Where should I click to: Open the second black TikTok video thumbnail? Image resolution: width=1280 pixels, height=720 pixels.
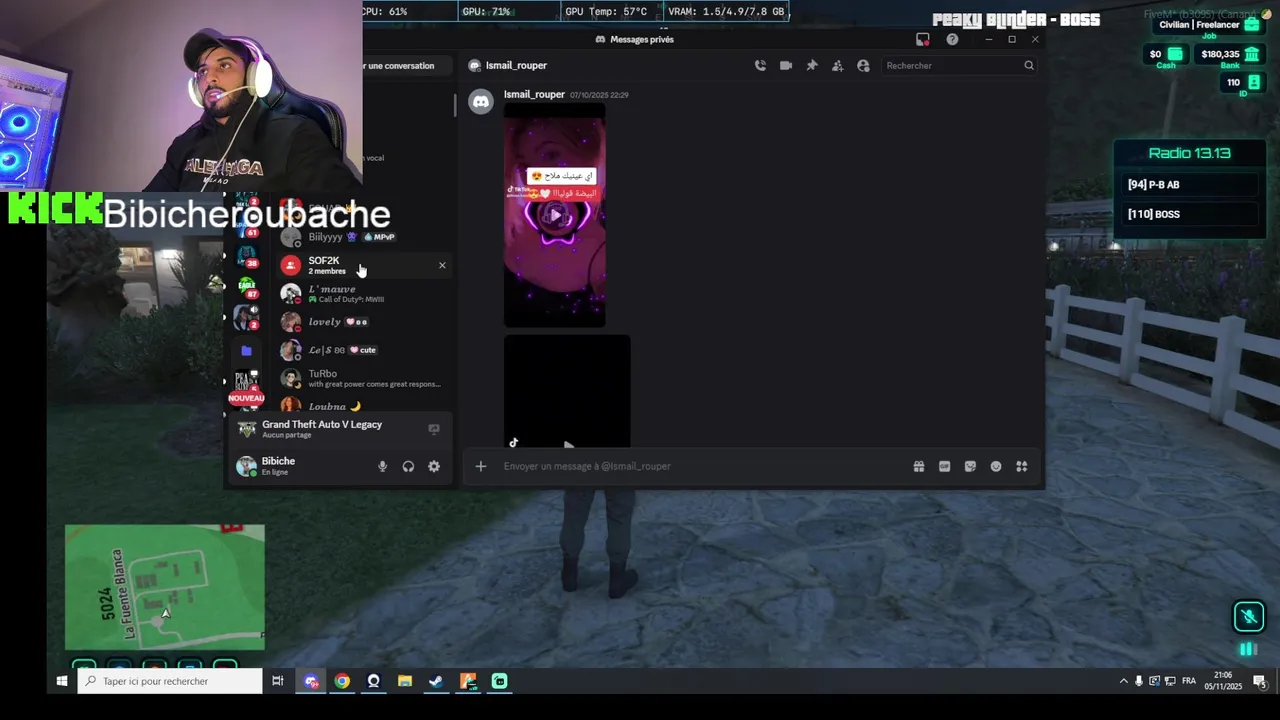point(567,391)
